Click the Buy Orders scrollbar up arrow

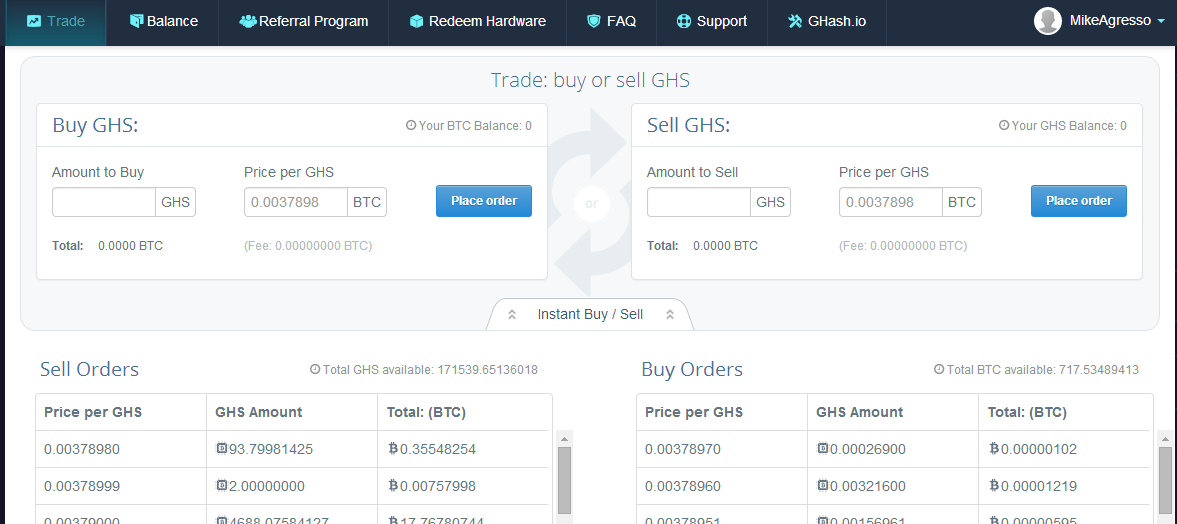pyautogui.click(x=1165, y=438)
